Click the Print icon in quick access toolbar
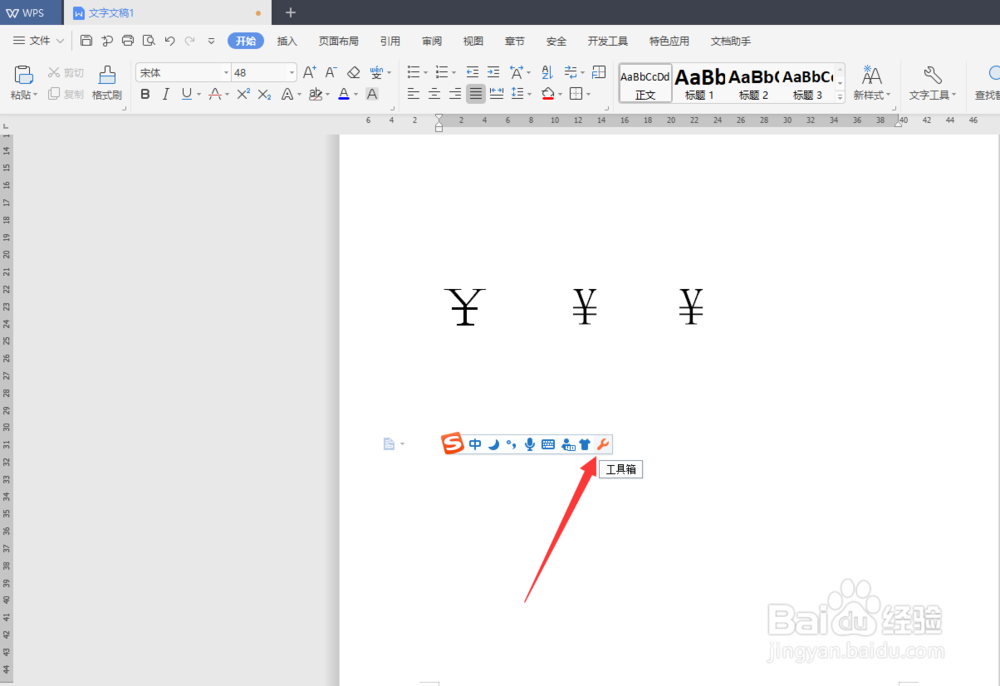Screen dimensions: 1000x686 [x=128, y=41]
